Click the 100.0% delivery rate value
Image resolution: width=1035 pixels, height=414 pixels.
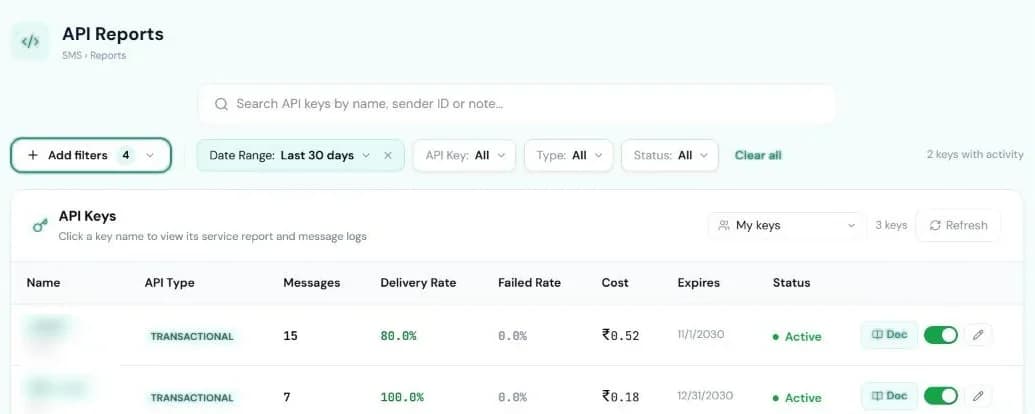tap(402, 397)
